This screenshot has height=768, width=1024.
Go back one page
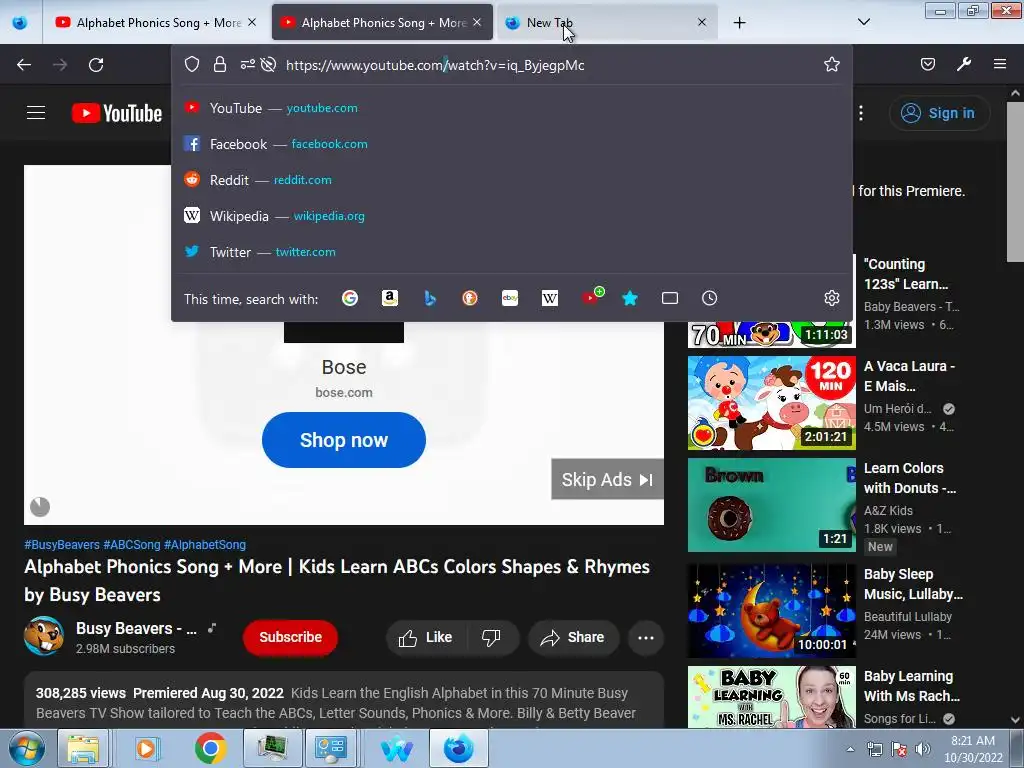(x=24, y=65)
